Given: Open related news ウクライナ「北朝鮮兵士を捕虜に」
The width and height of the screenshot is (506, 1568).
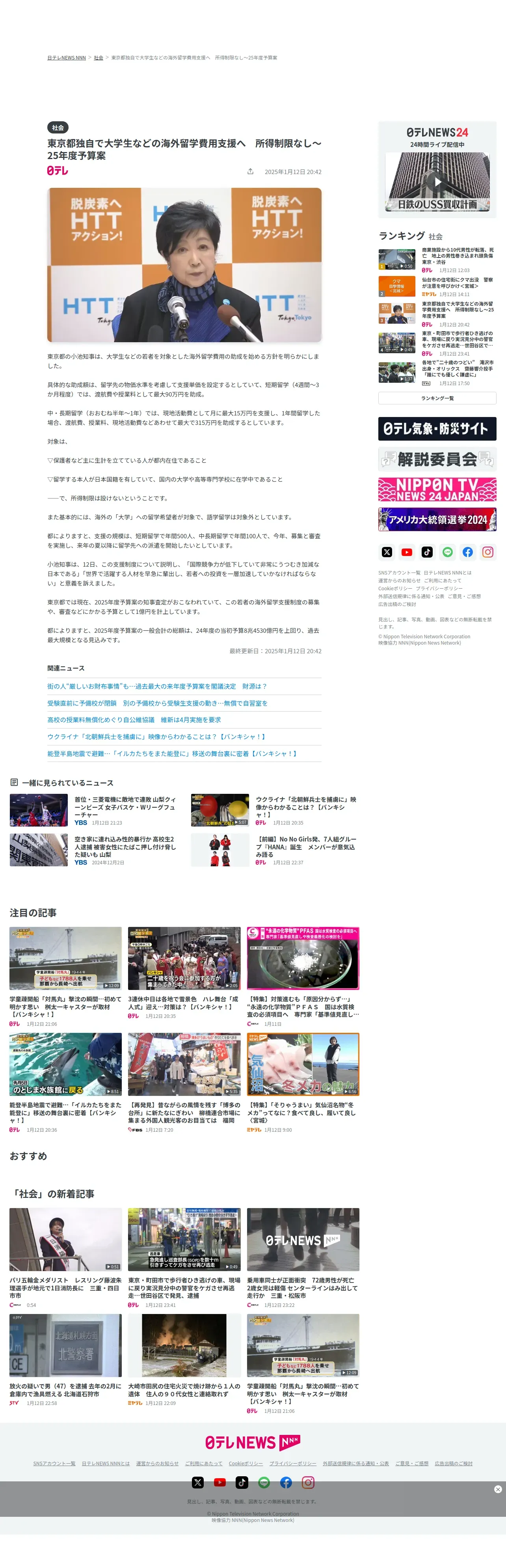Looking at the screenshot, I should click(157, 736).
